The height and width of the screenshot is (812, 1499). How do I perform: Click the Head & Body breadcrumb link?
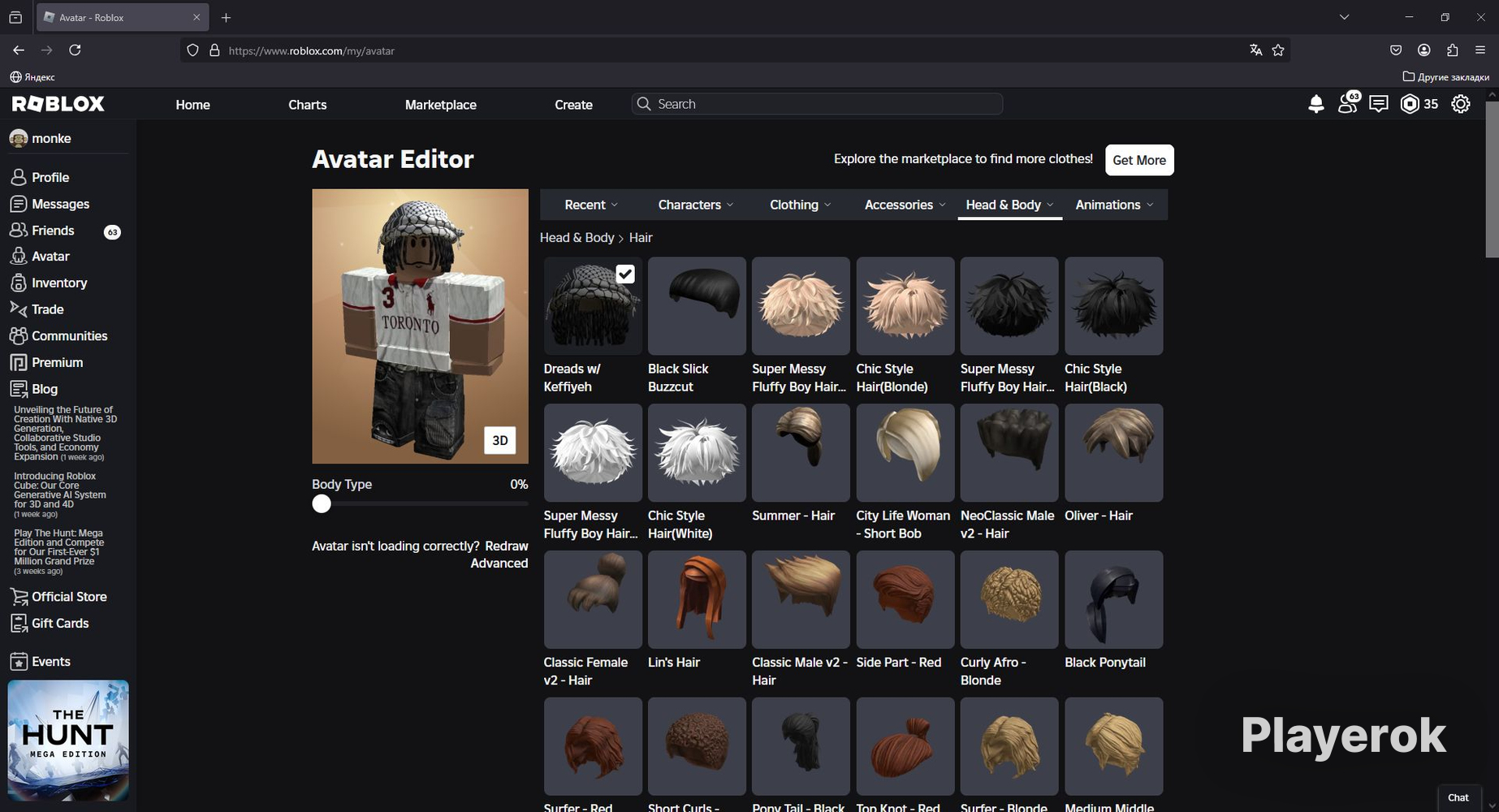577,238
